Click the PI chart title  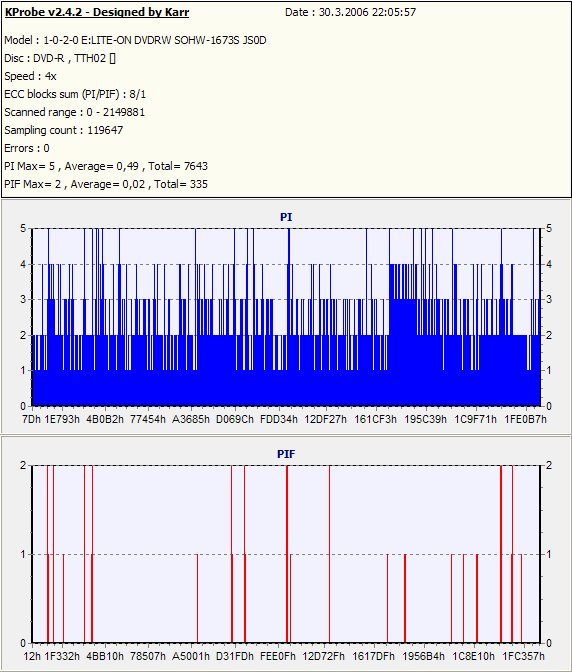coord(286,217)
